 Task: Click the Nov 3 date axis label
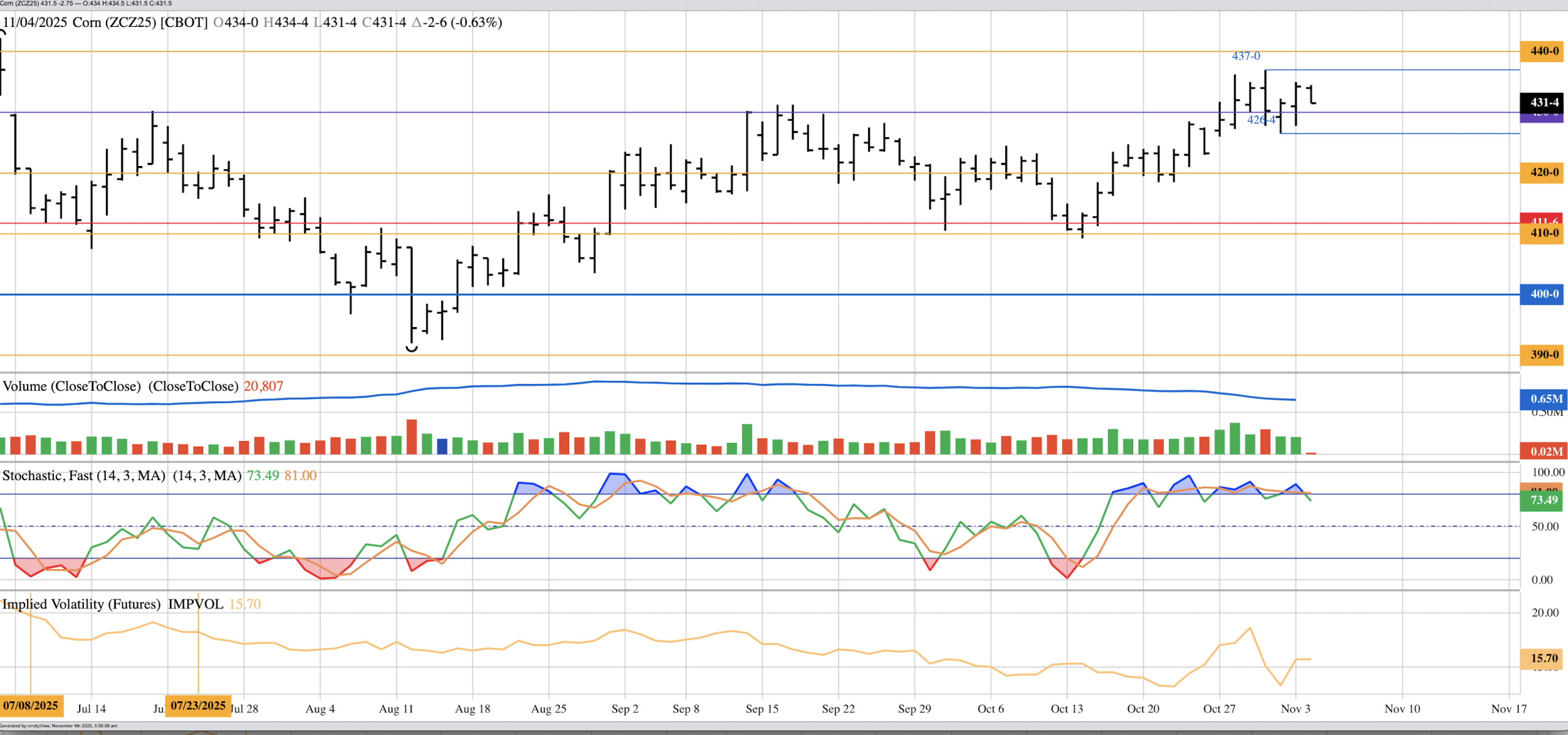1295,709
